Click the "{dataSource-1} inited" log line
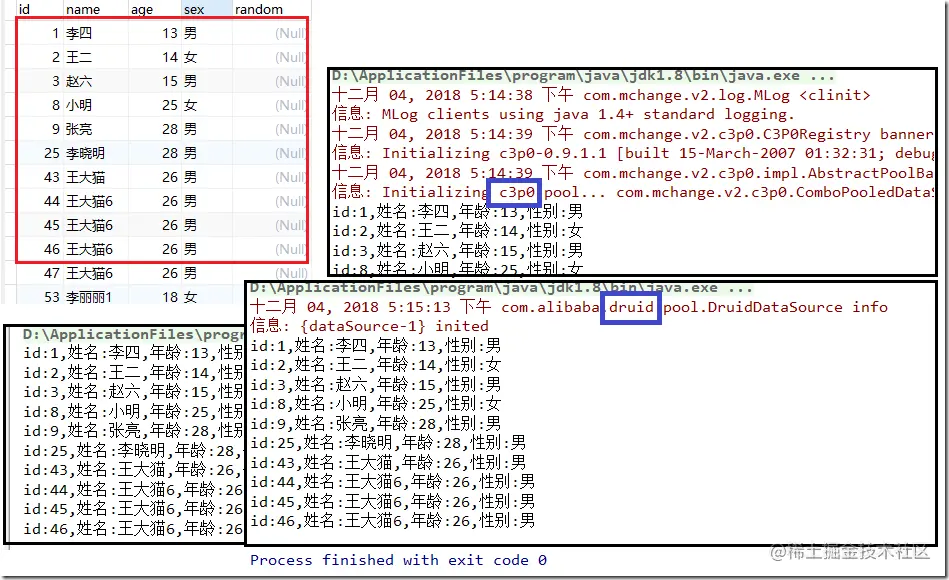This screenshot has height=580, width=949. [369, 326]
